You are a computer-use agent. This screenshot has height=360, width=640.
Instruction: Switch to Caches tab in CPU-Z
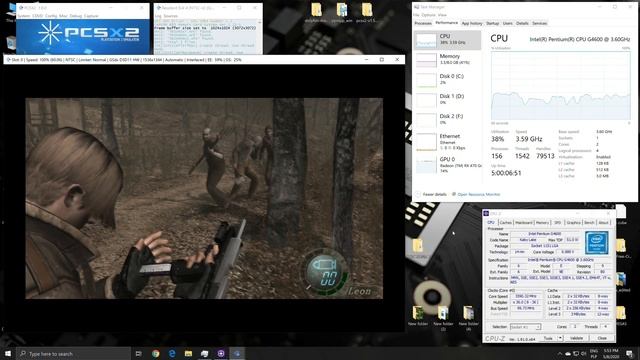pos(505,222)
